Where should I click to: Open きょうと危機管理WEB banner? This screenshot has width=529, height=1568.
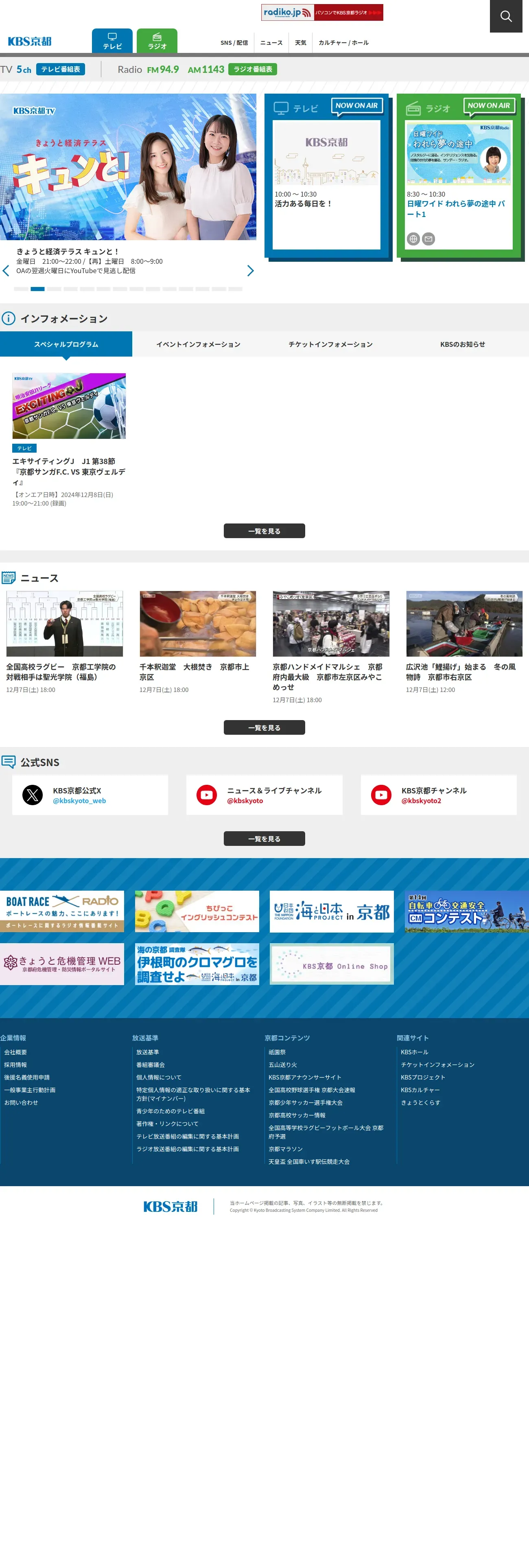pyautogui.click(x=62, y=964)
